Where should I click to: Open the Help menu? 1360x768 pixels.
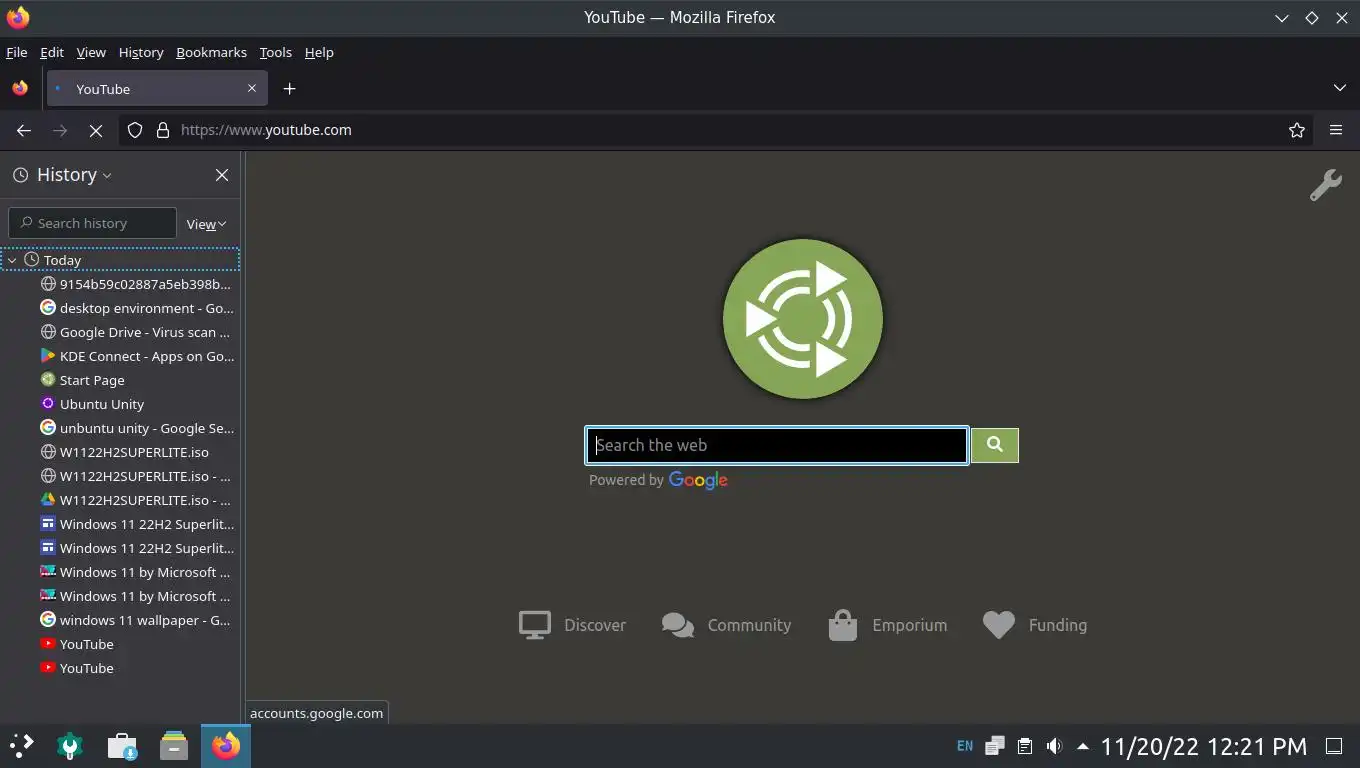319,52
